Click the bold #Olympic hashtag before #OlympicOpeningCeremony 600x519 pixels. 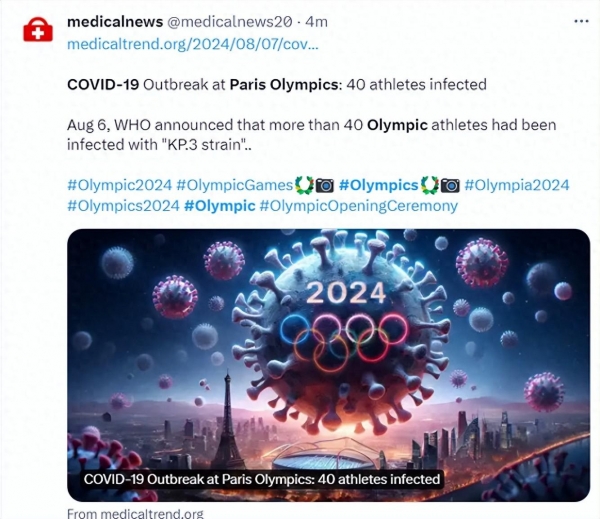[219, 206]
